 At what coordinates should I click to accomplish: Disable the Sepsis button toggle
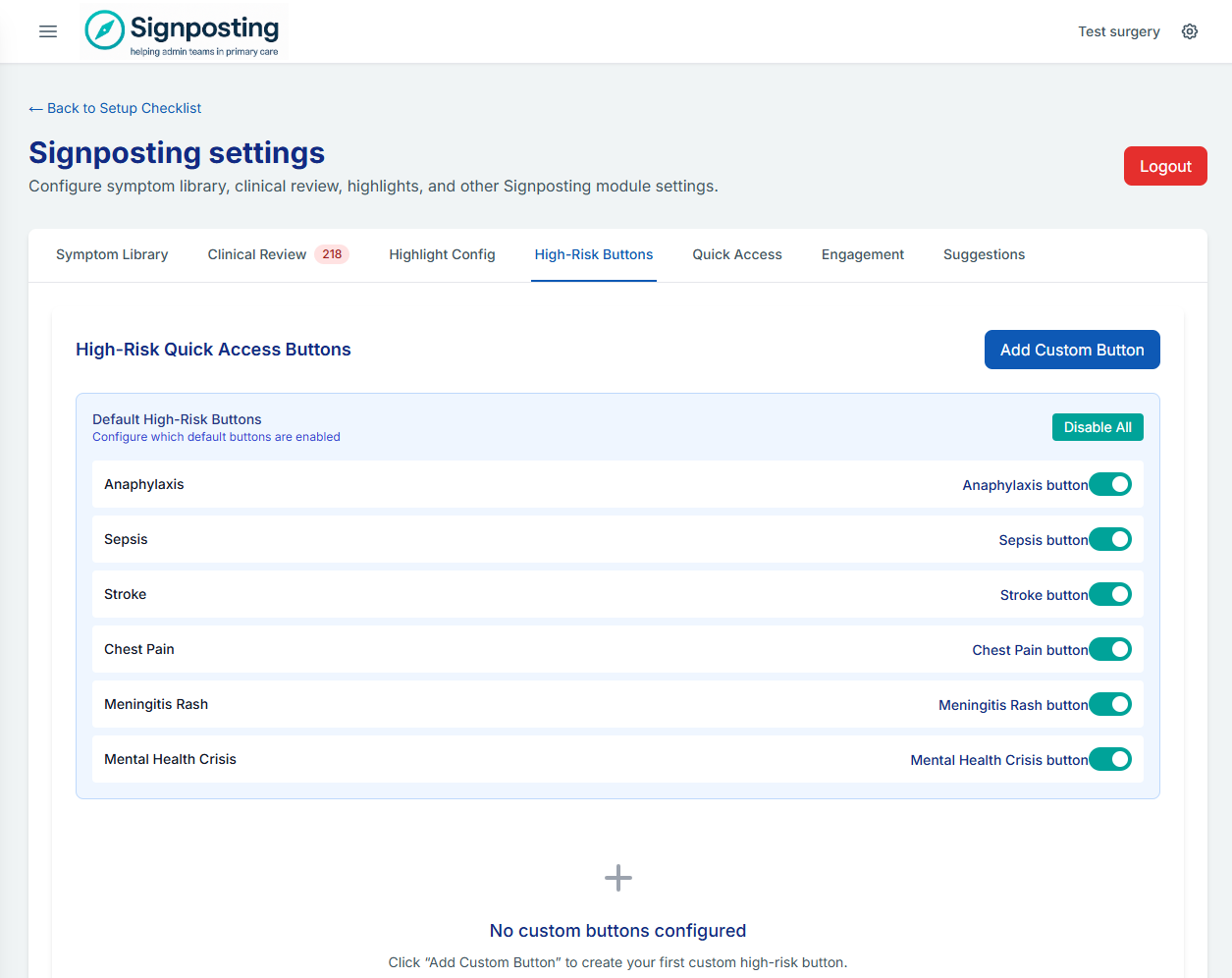point(1110,539)
